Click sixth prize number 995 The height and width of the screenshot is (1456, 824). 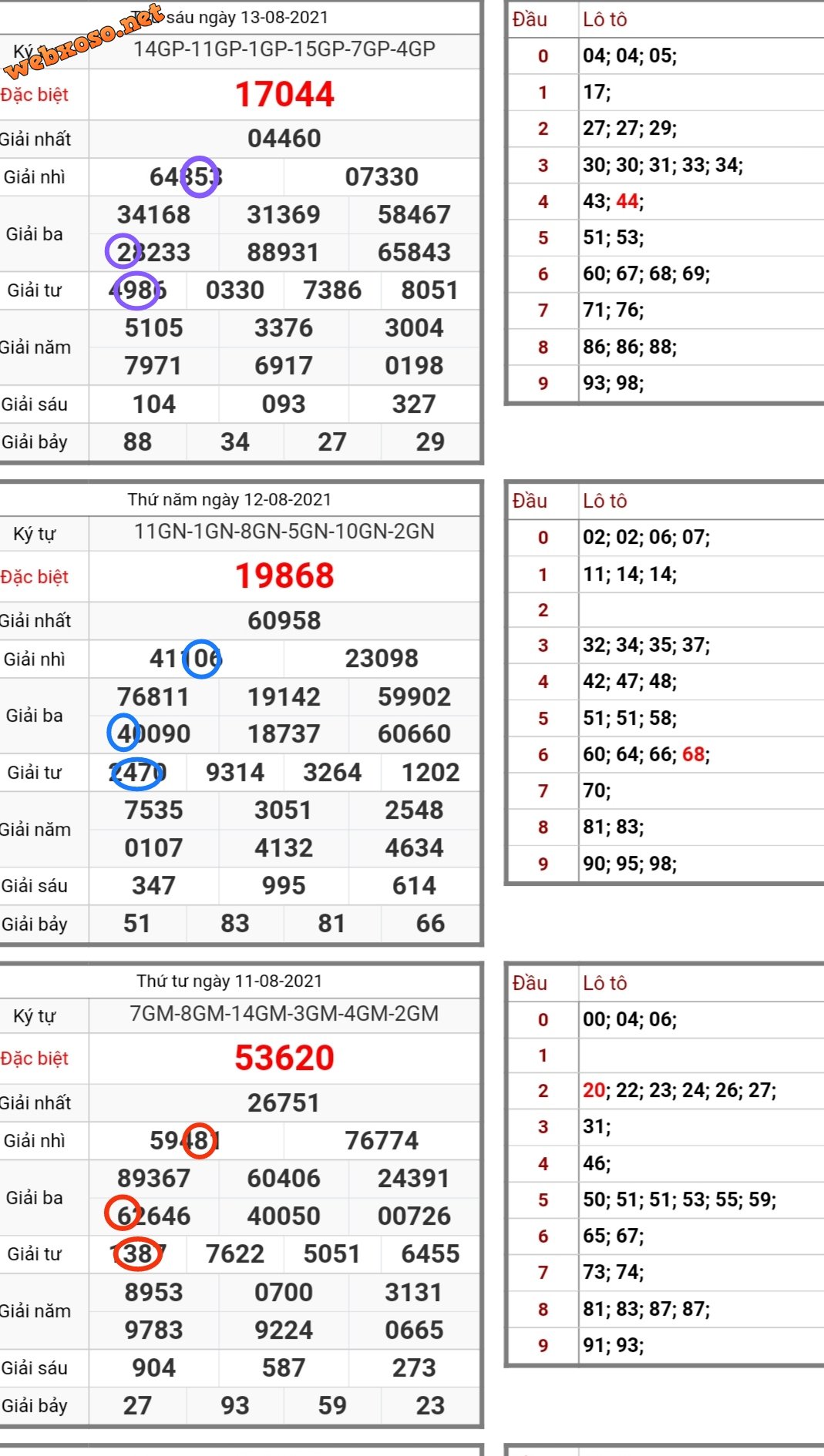(x=284, y=886)
